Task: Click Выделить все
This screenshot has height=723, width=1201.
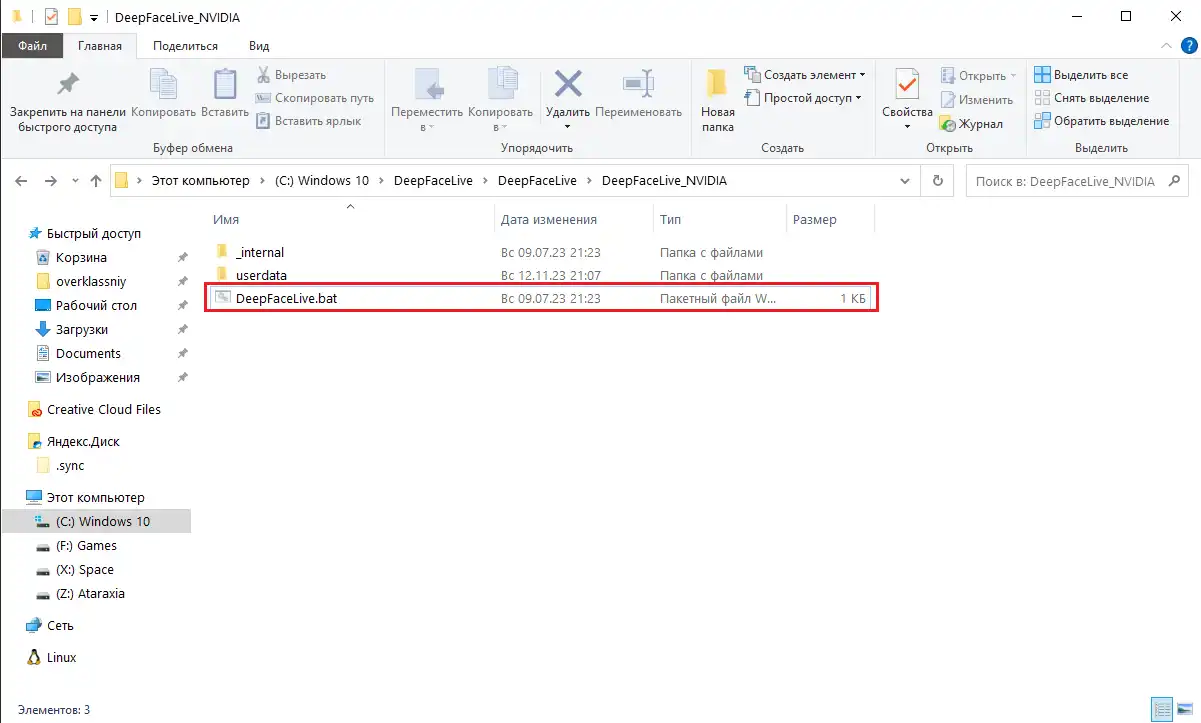Action: click(1080, 75)
